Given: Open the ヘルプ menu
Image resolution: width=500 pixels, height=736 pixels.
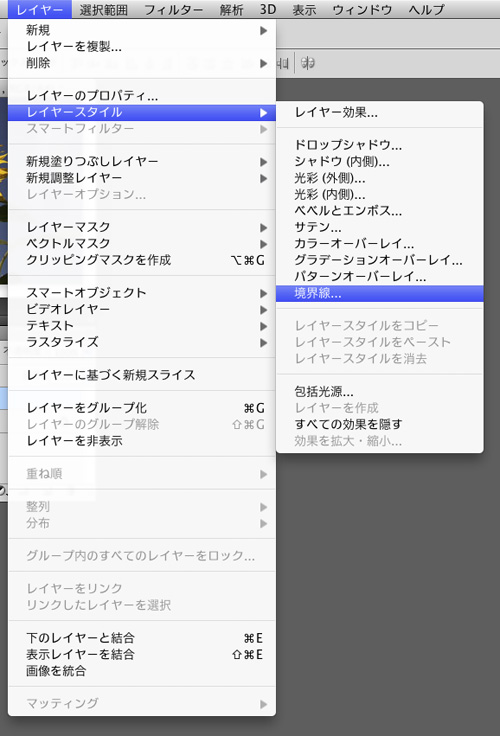Looking at the screenshot, I should pos(426,9).
